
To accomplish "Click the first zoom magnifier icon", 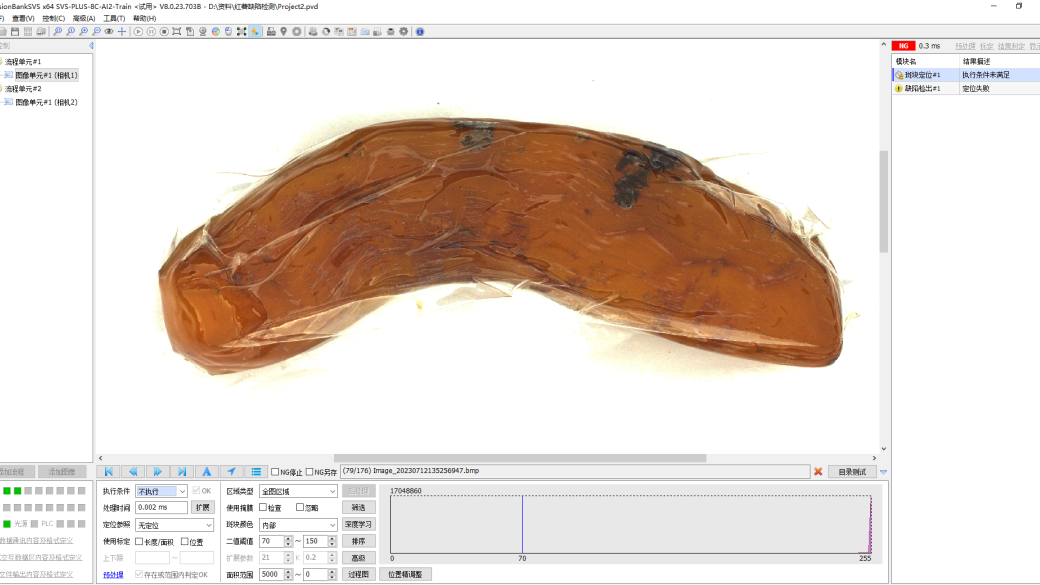I will [x=58, y=31].
